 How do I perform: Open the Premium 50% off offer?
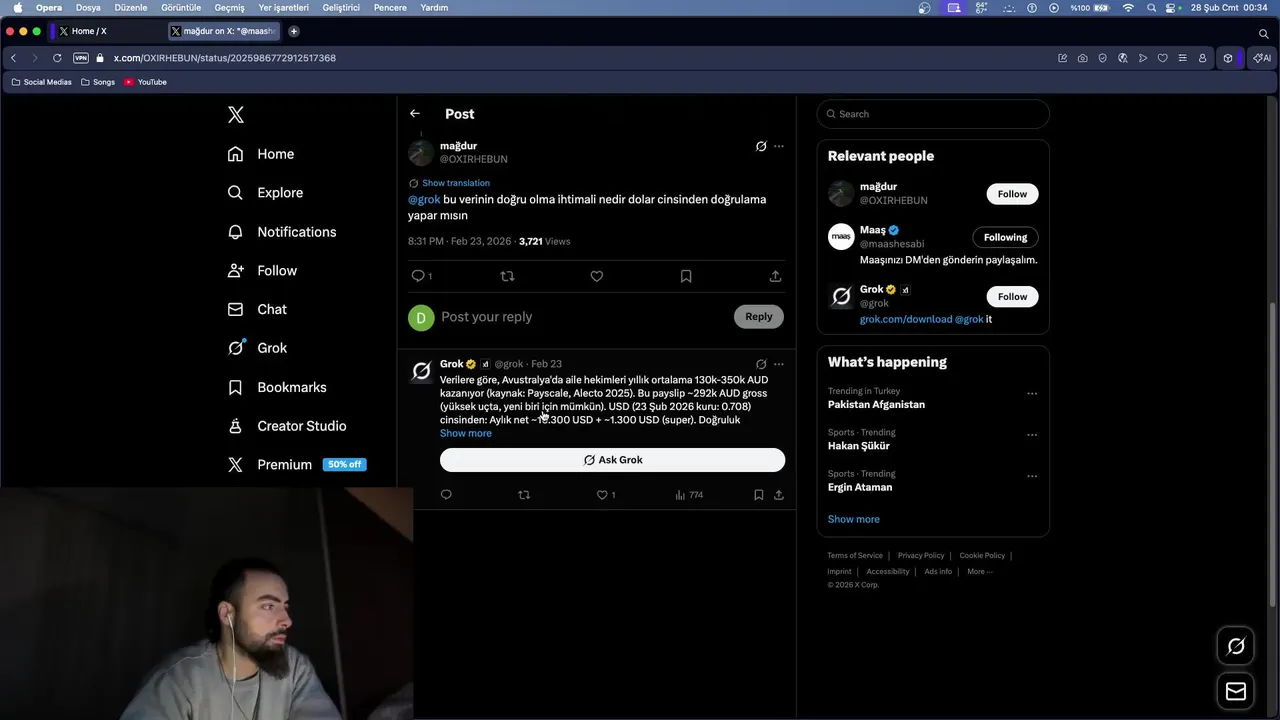pyautogui.click(x=296, y=465)
